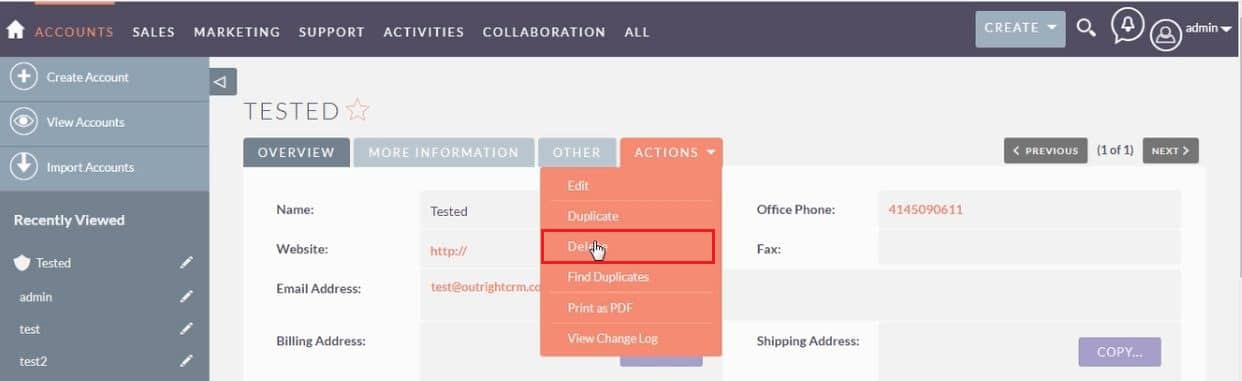Open office phone number 4145090611 link
Screen dimensions: 1242x381
(x=925, y=210)
